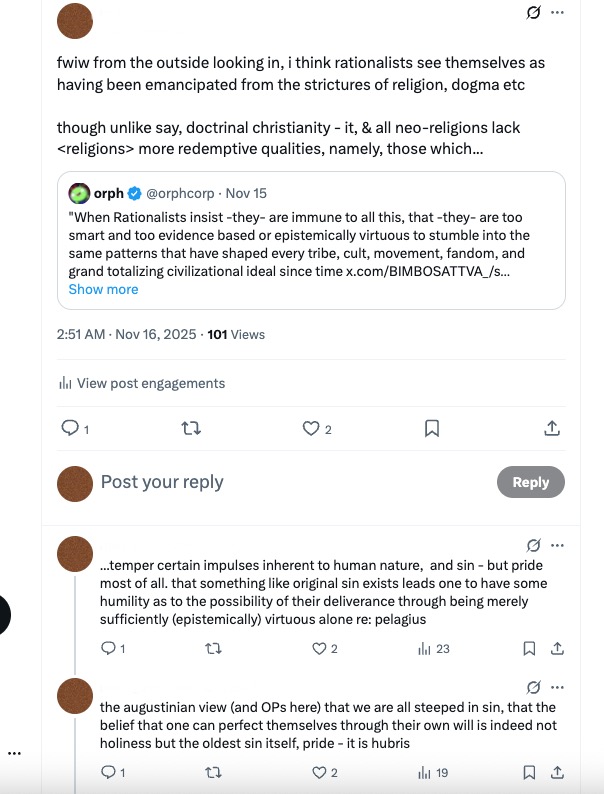Open the more options menu on main post
The height and width of the screenshot is (794, 604).
tap(558, 12)
